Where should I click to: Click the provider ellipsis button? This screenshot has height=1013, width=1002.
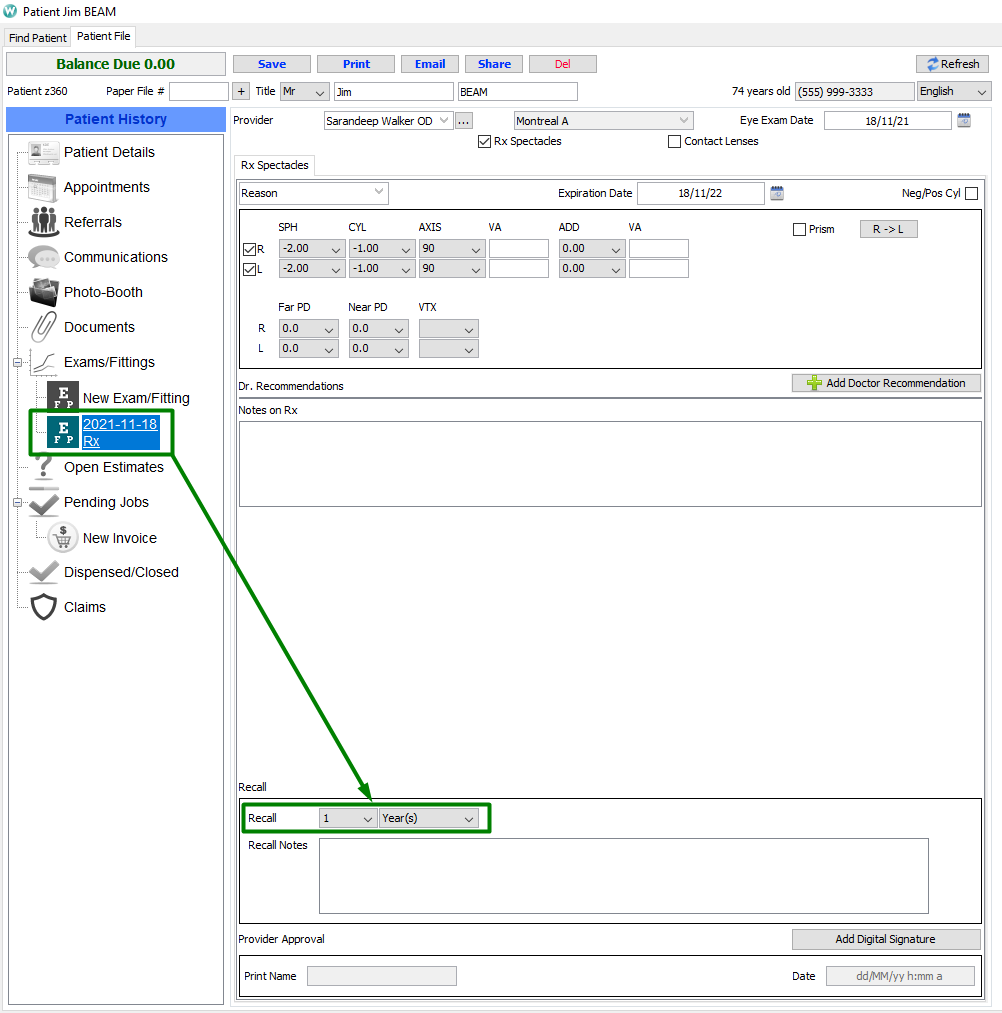coord(463,121)
